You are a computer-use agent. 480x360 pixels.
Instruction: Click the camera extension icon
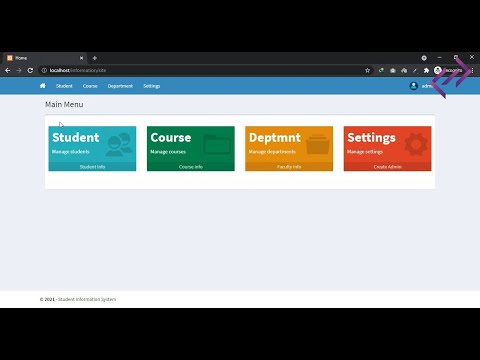tap(393, 70)
